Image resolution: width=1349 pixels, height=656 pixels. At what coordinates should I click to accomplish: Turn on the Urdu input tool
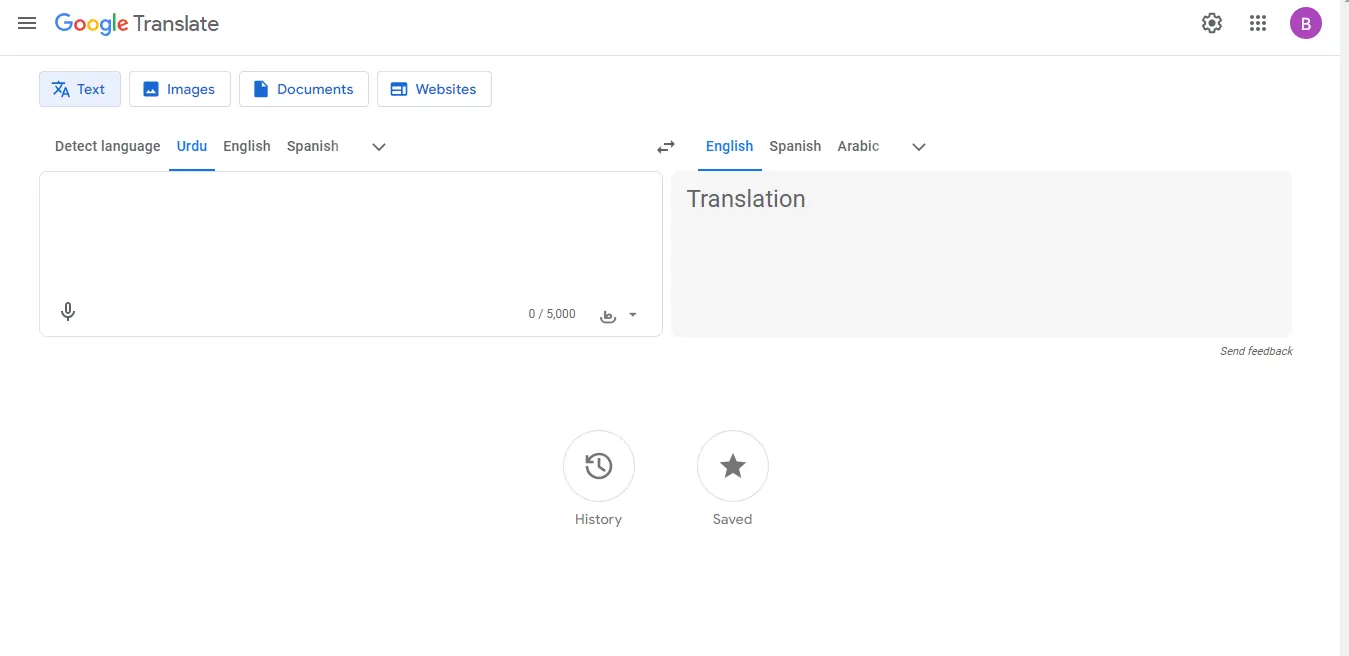[x=608, y=315]
